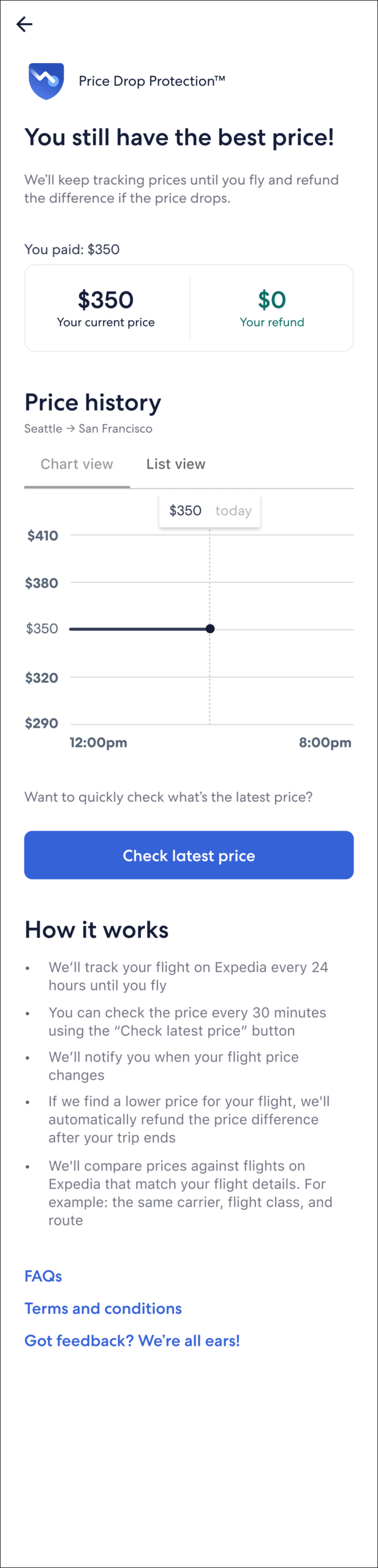Click the $290 y-axis label
Viewport: 378px width, 1568px height.
point(42,723)
